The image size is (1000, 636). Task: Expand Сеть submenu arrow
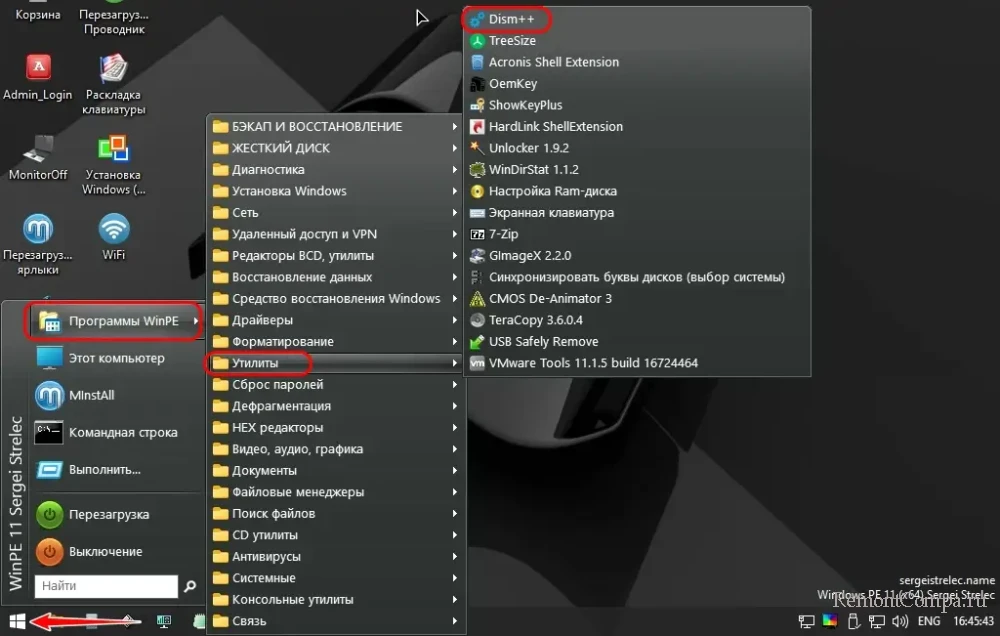point(455,212)
